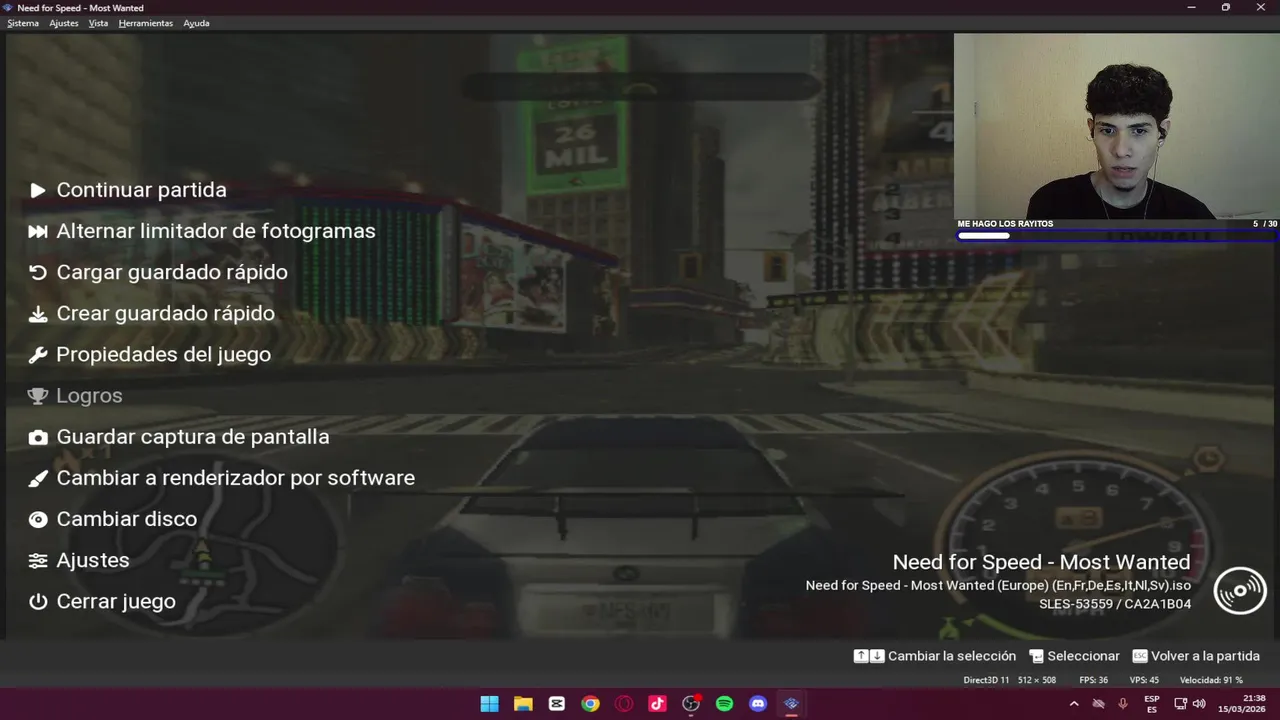Click the download icon beside Crear guardado rápido
Viewport: 1280px width, 720px height.
pyautogui.click(x=38, y=314)
